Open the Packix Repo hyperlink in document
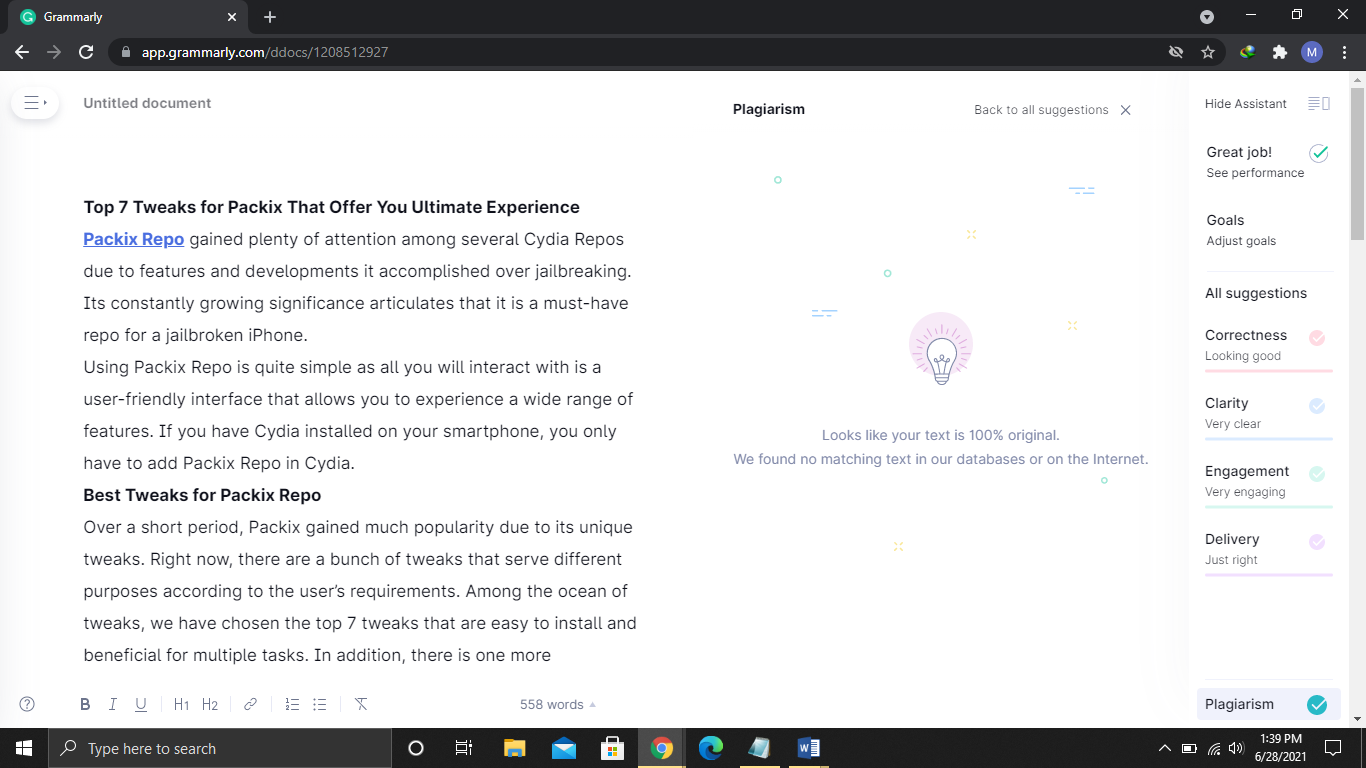Screen dimensions: 1366x768 134,239
